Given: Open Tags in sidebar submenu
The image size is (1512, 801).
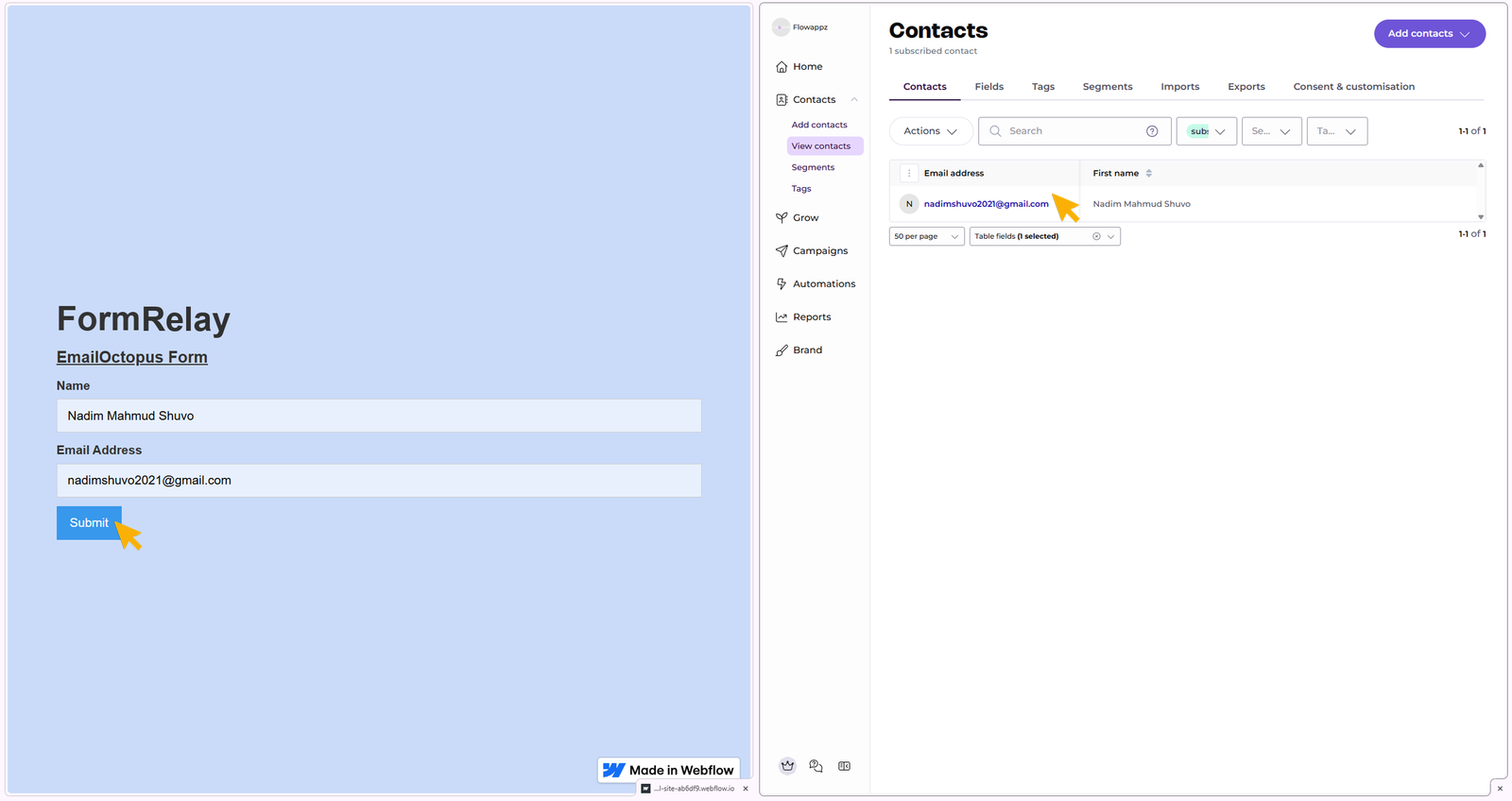Looking at the screenshot, I should pyautogui.click(x=801, y=189).
